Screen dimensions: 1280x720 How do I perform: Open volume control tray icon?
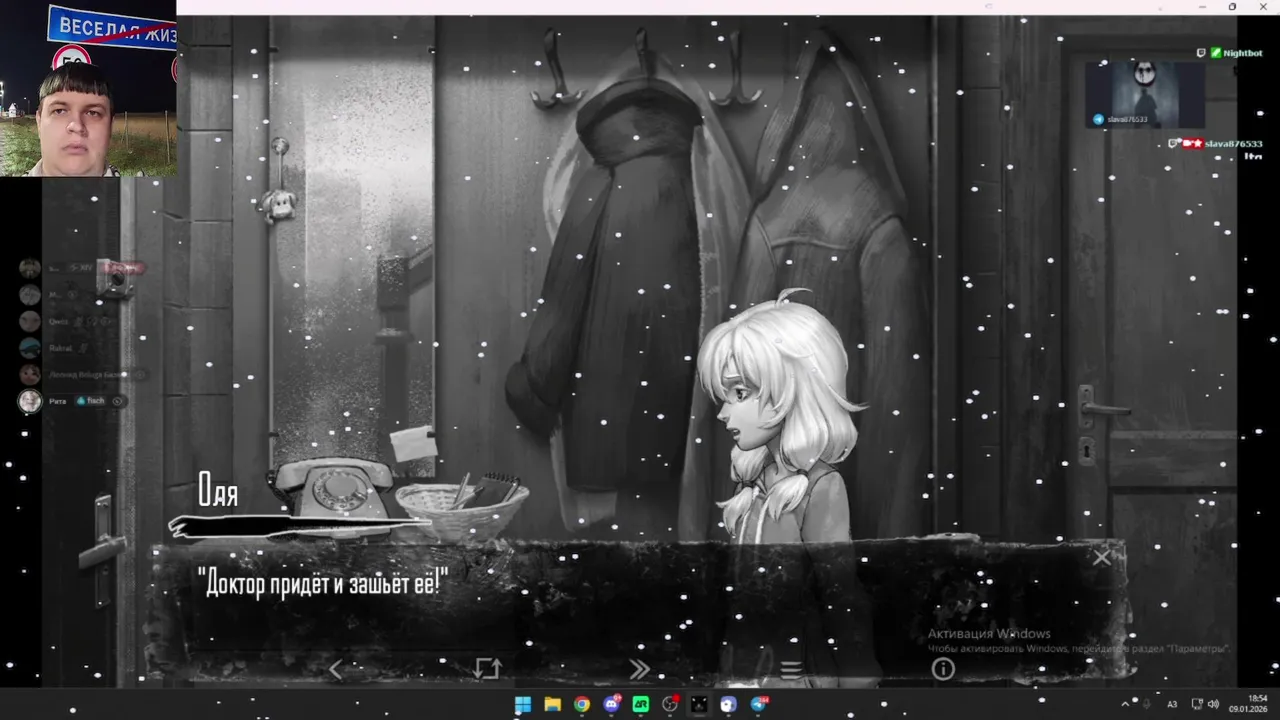(x=1213, y=704)
